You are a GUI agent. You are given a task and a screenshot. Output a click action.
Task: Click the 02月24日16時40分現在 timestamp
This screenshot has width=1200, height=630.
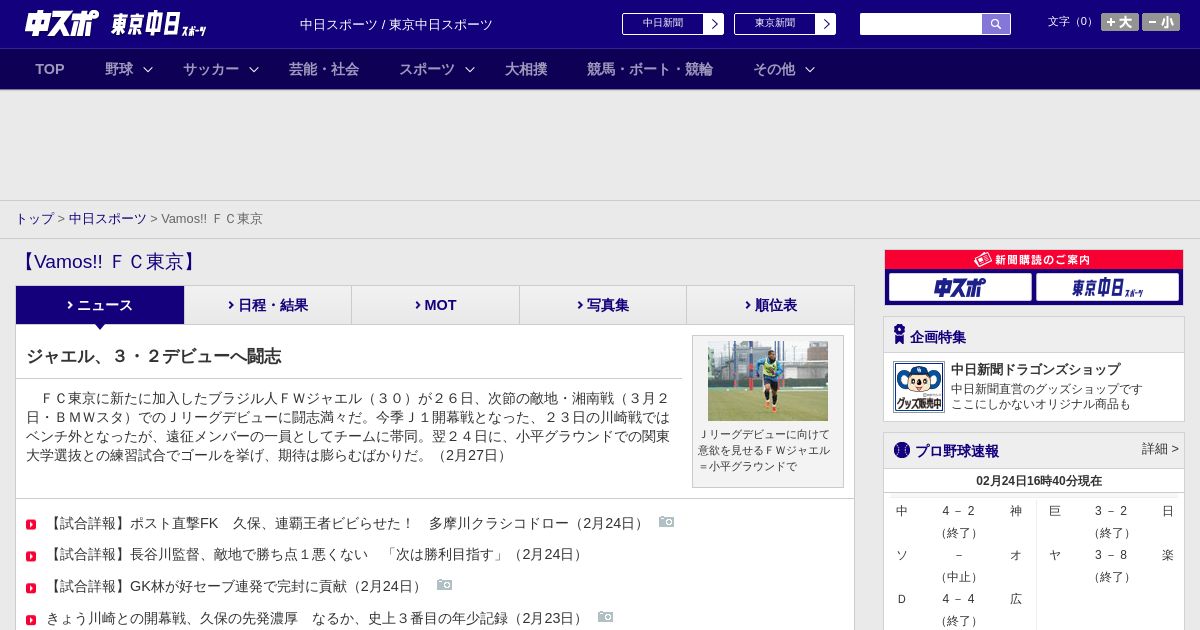click(1039, 481)
